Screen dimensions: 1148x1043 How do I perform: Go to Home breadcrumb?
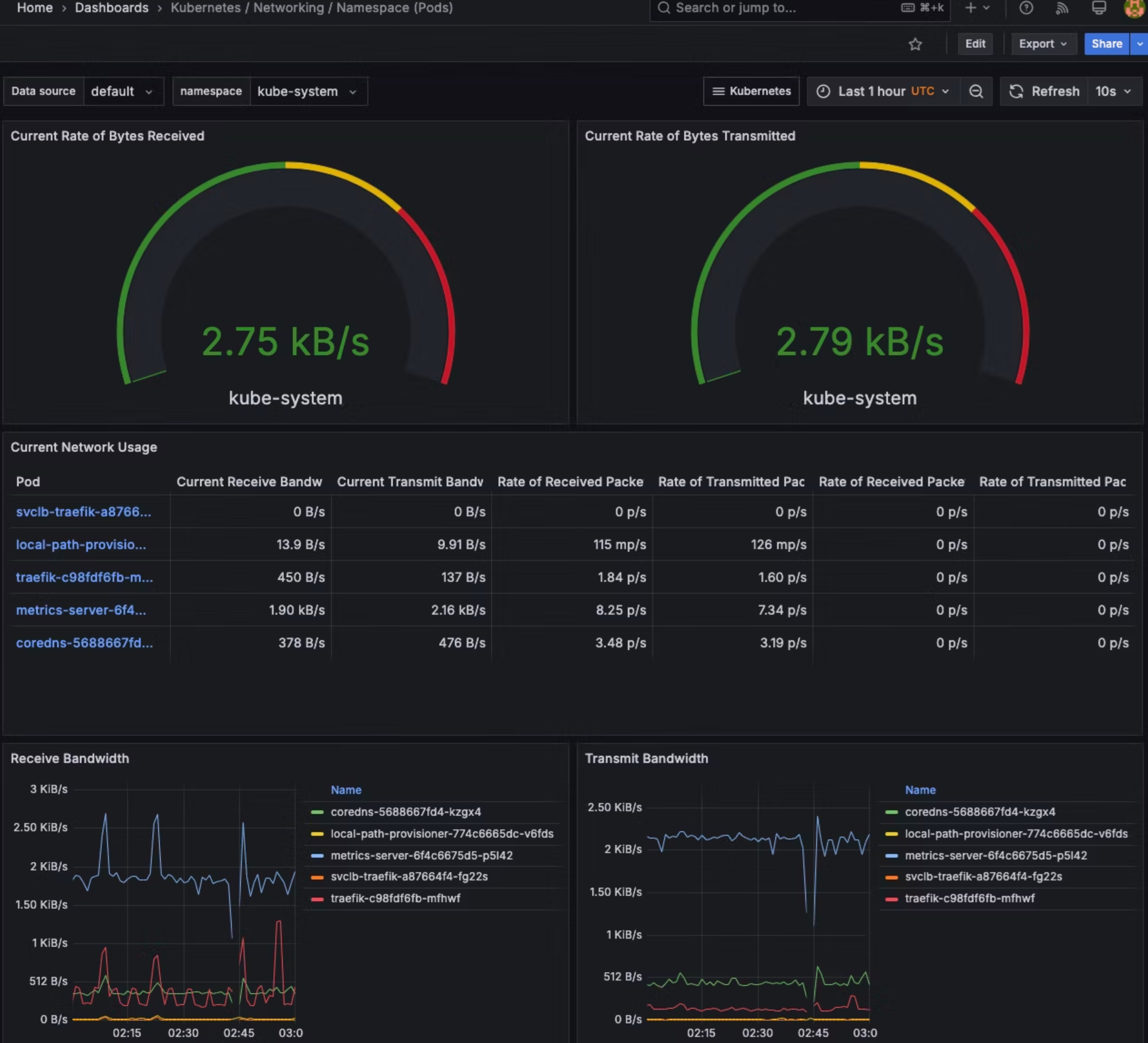[x=35, y=8]
